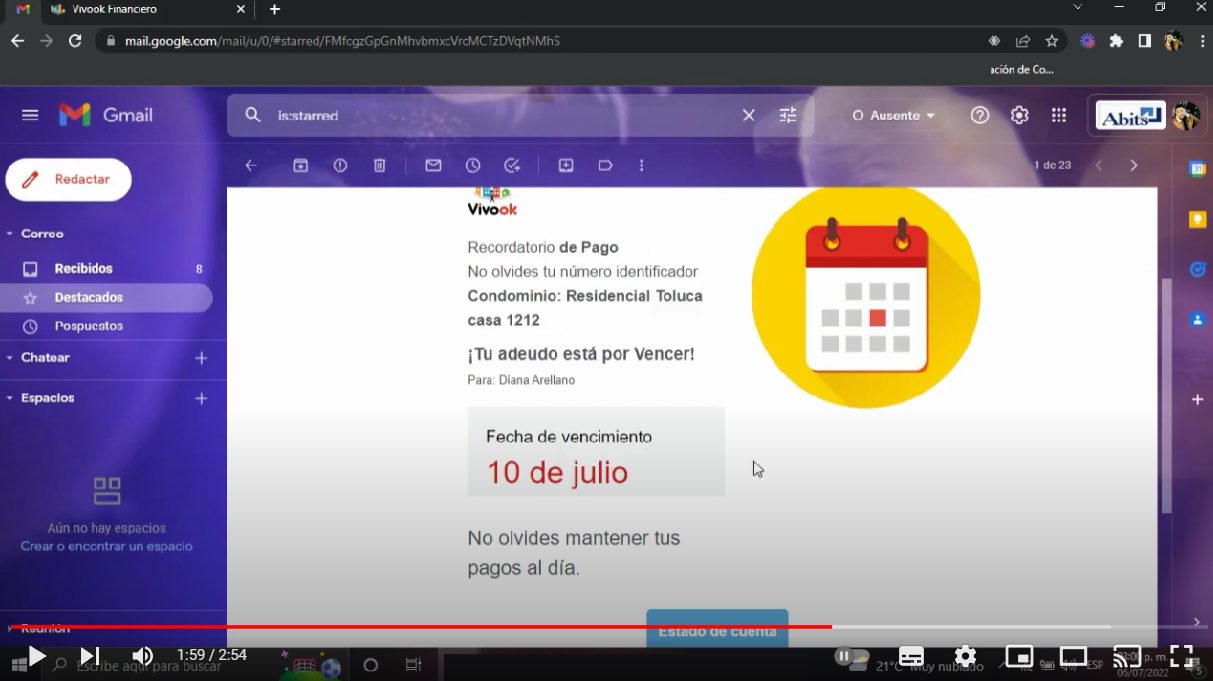Click the Gmail logo
1213x681 pixels.
106,115
